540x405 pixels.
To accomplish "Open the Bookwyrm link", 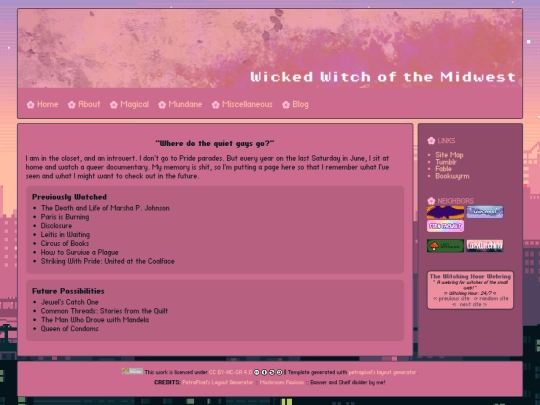I will pyautogui.click(x=452, y=176).
